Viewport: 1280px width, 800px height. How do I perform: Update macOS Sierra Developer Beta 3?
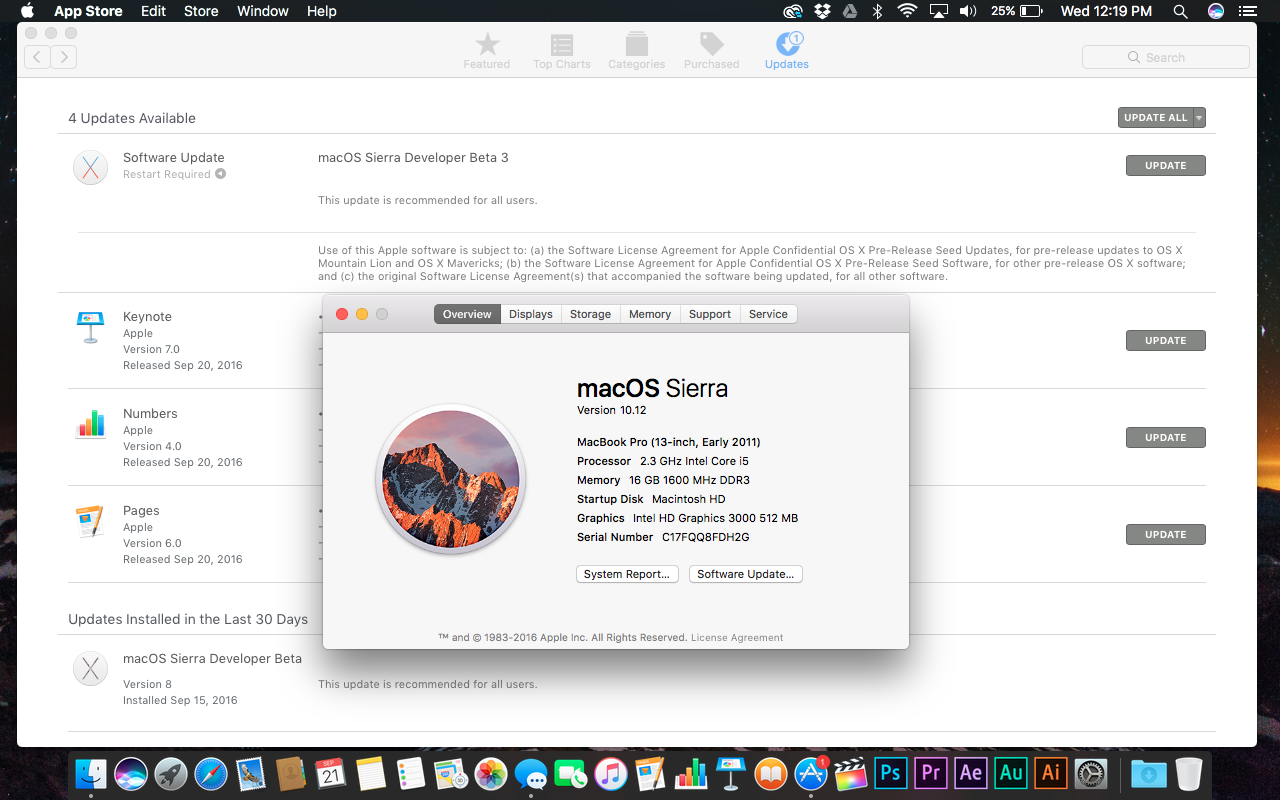1166,166
